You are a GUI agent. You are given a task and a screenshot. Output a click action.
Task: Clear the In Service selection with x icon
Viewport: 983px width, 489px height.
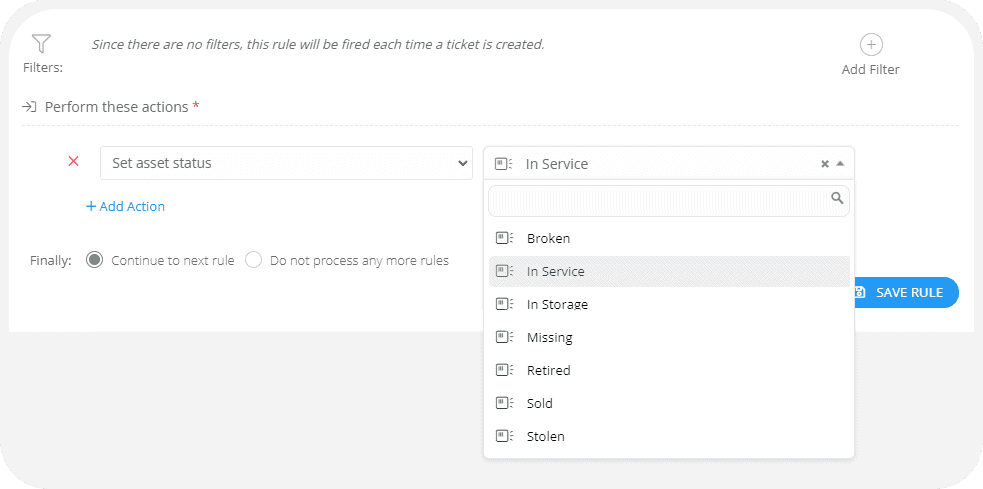[825, 164]
